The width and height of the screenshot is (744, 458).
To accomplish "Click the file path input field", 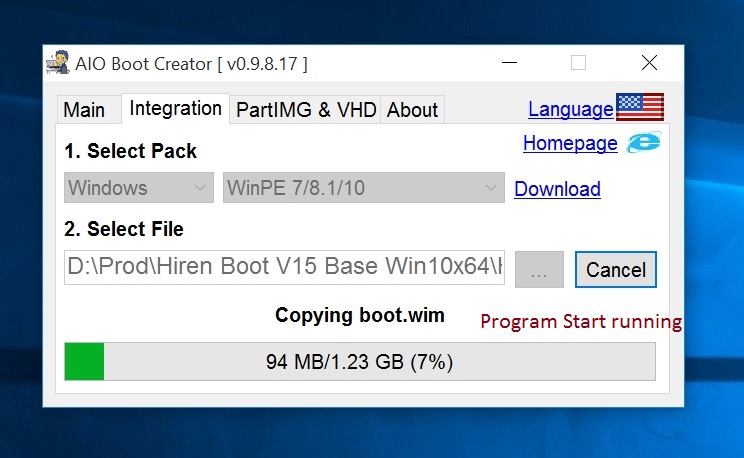I will [x=284, y=267].
